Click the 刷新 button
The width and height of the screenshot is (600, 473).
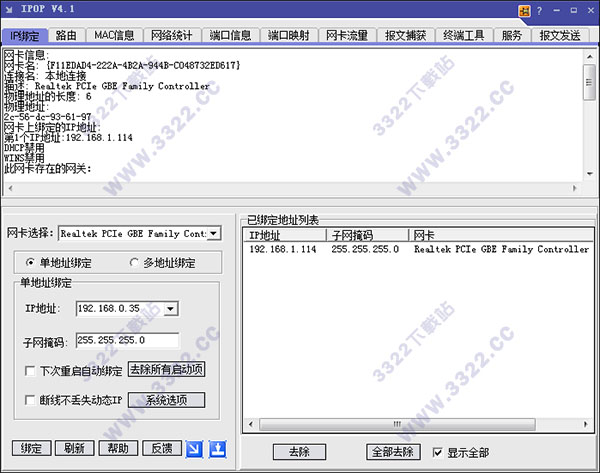pos(75,448)
